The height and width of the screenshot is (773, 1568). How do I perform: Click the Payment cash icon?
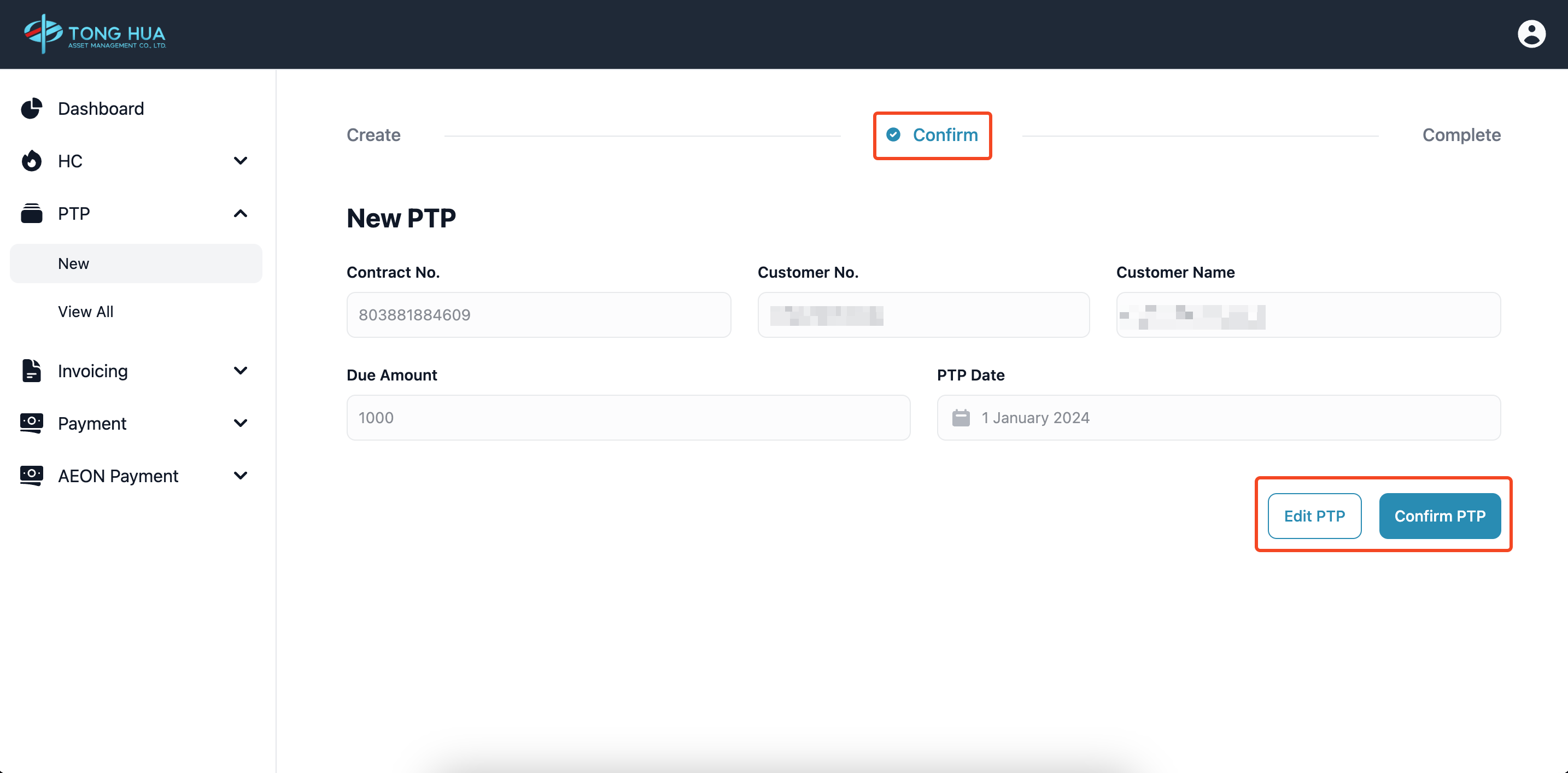coord(32,423)
